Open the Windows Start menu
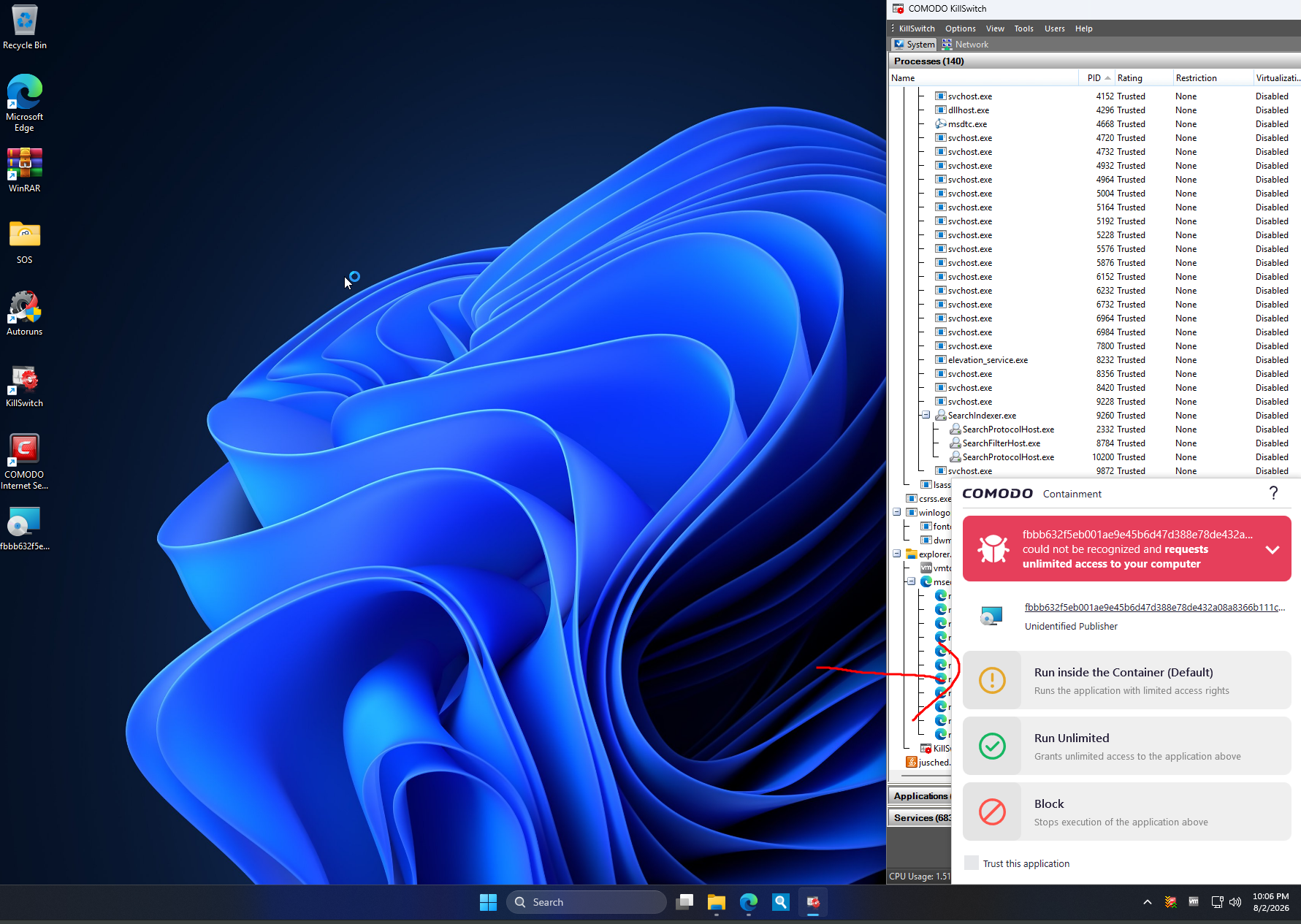 coord(488,902)
